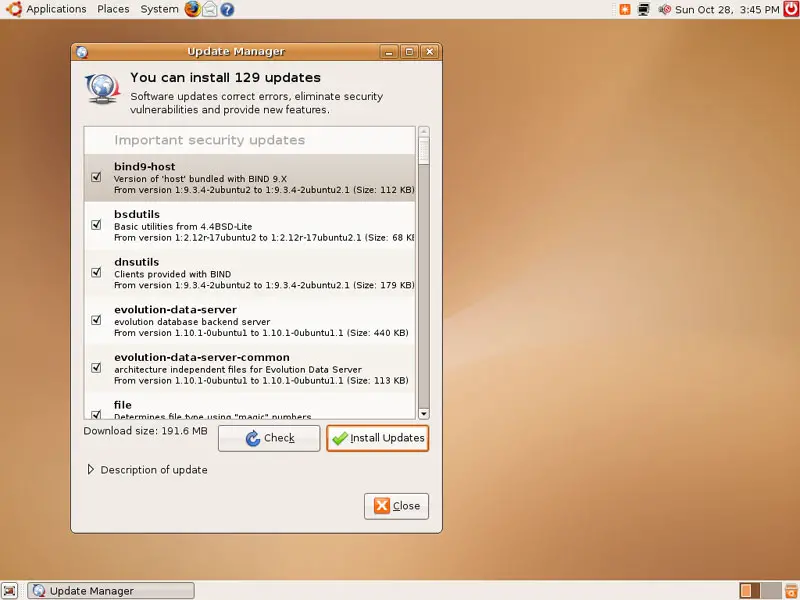This screenshot has width=800, height=600.
Task: Click the 'Important security updates' header
Action: pos(209,140)
